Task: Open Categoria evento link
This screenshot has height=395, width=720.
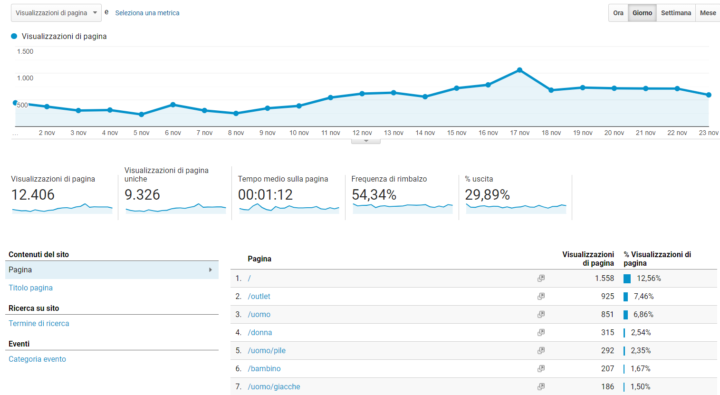Action: (x=37, y=359)
